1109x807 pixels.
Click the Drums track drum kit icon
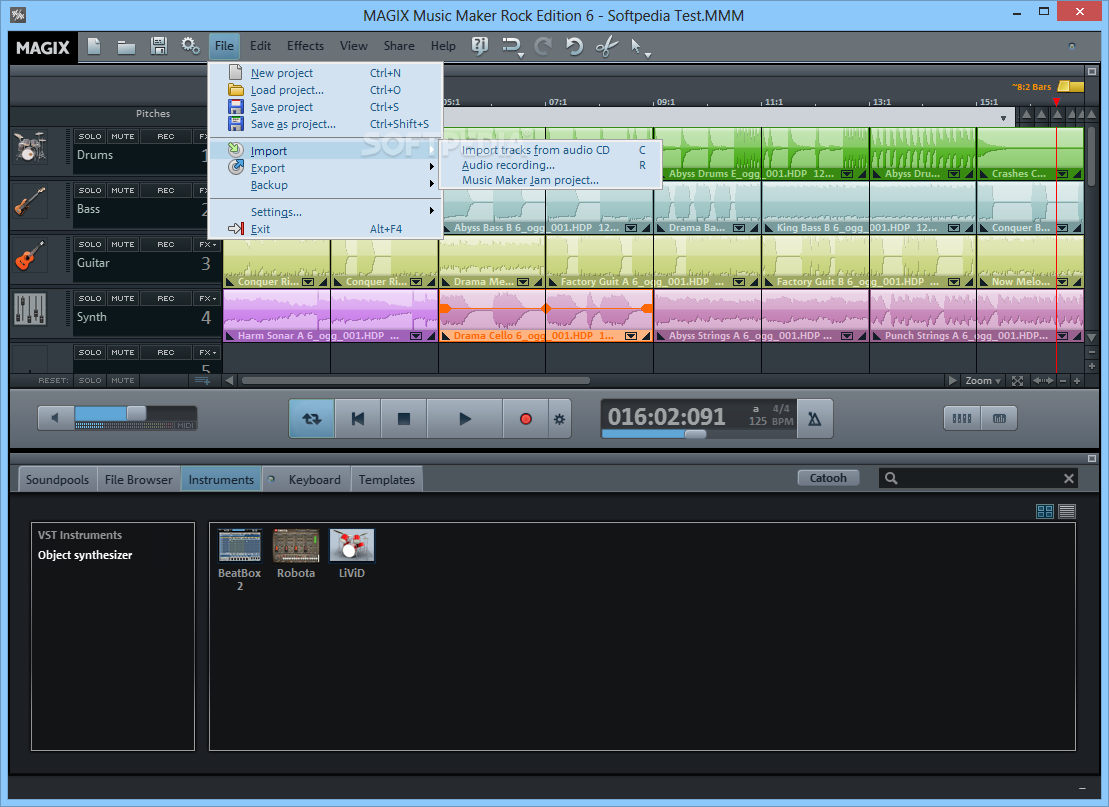point(30,147)
